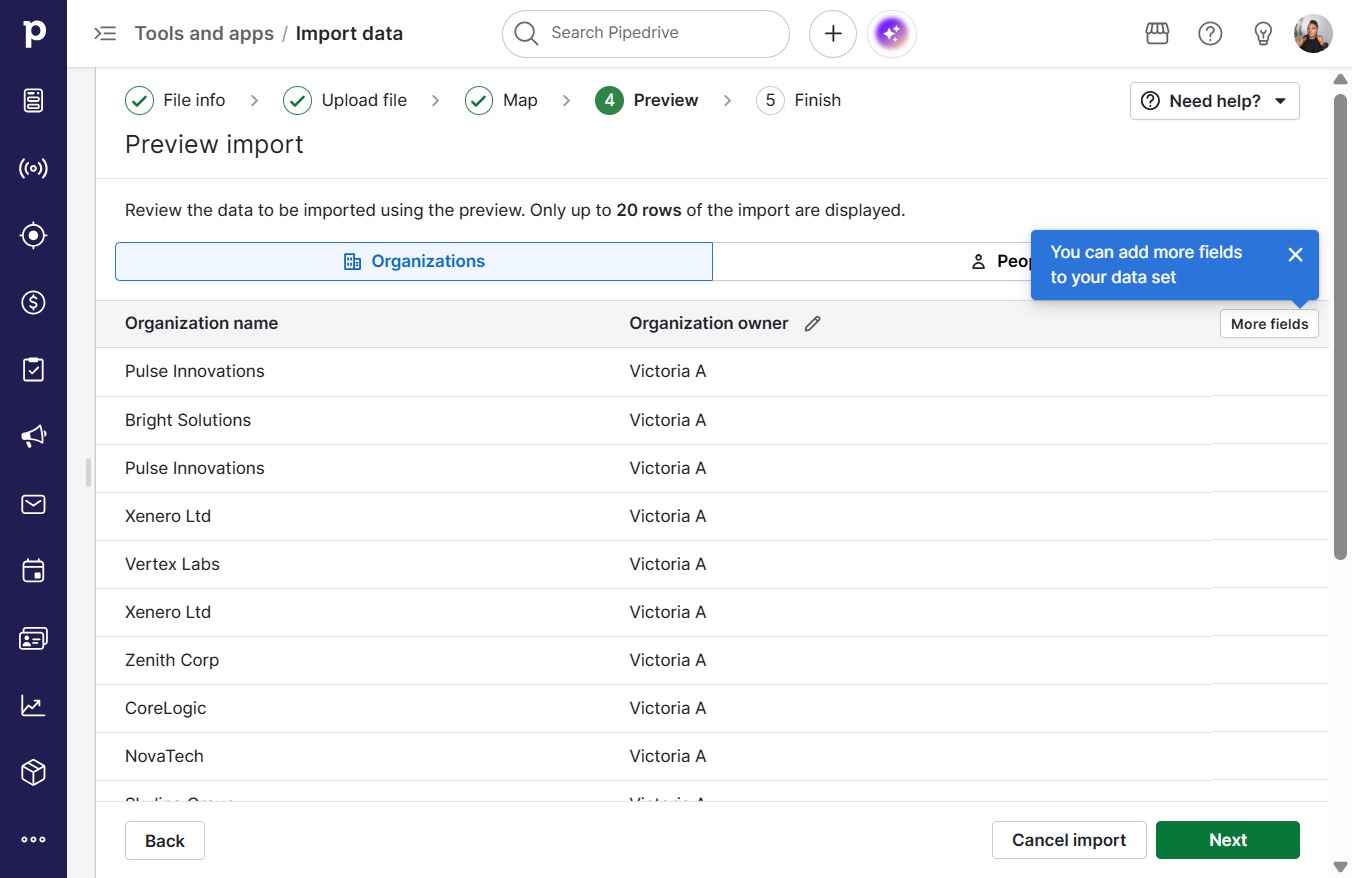Open Products via the box icon
Screen dimensions: 1352x878
34,772
